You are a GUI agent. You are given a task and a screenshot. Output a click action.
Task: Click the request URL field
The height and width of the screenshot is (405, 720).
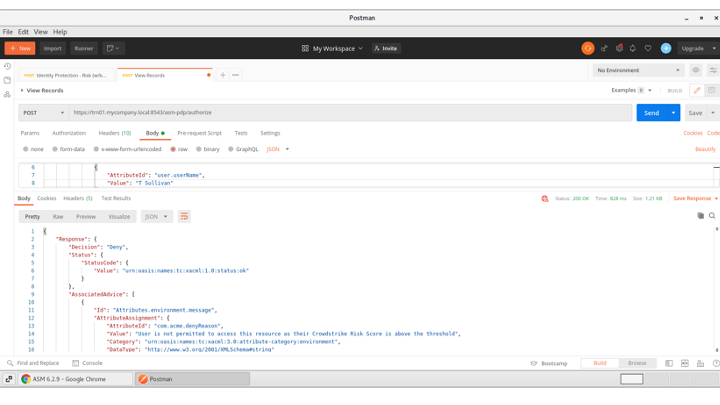click(350, 113)
